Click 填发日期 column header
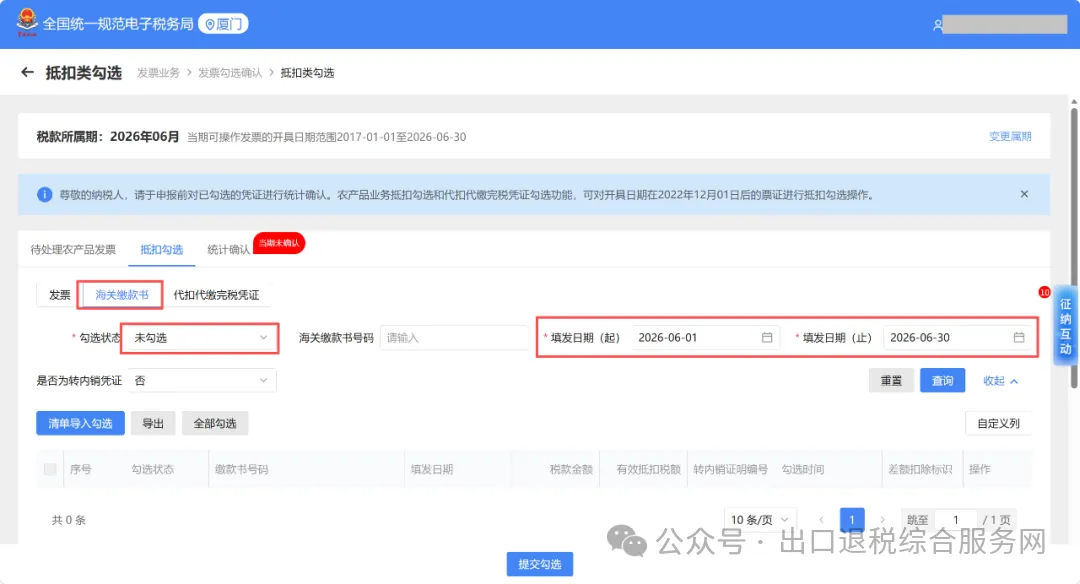Image resolution: width=1080 pixels, height=584 pixels. pyautogui.click(x=432, y=469)
